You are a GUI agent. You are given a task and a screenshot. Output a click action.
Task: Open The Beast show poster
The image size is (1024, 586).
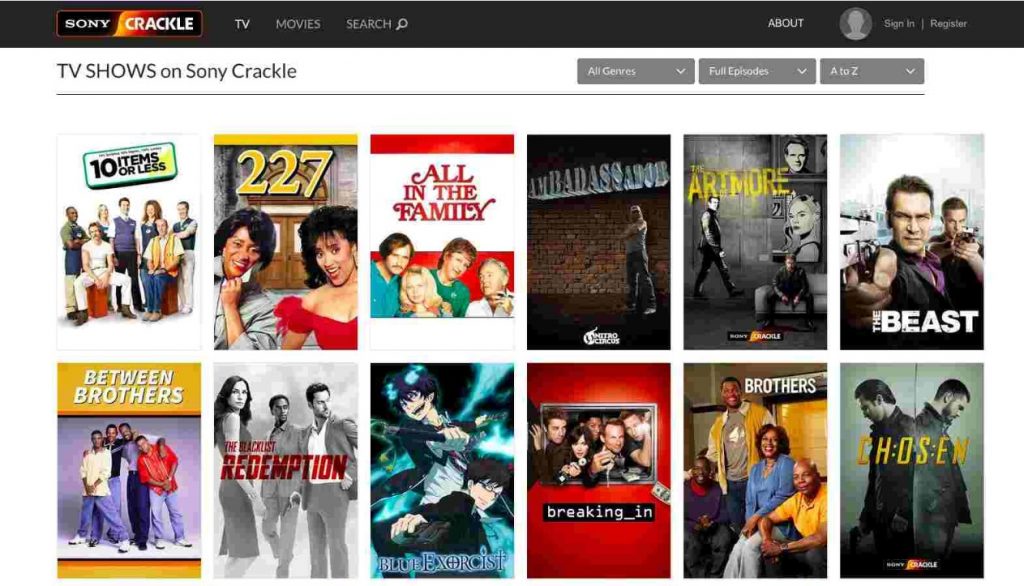(912, 242)
